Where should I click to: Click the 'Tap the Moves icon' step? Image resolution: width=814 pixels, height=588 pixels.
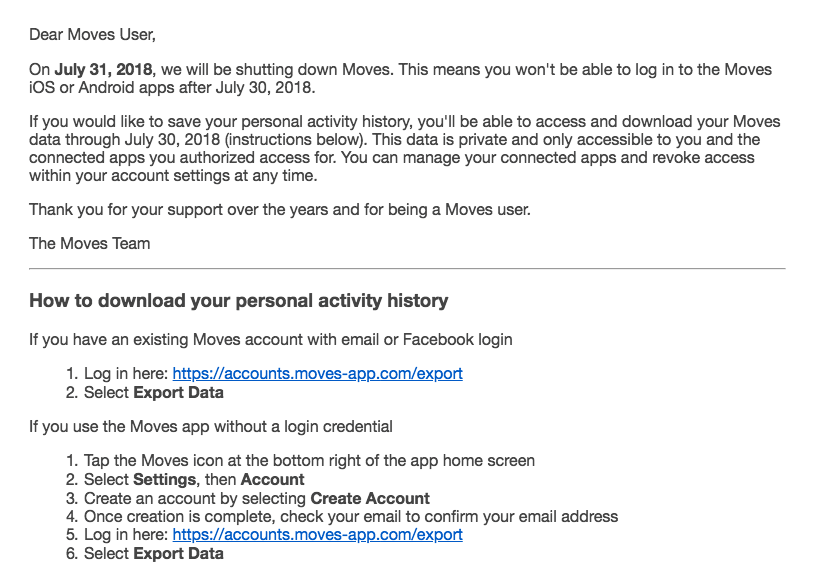click(x=309, y=460)
